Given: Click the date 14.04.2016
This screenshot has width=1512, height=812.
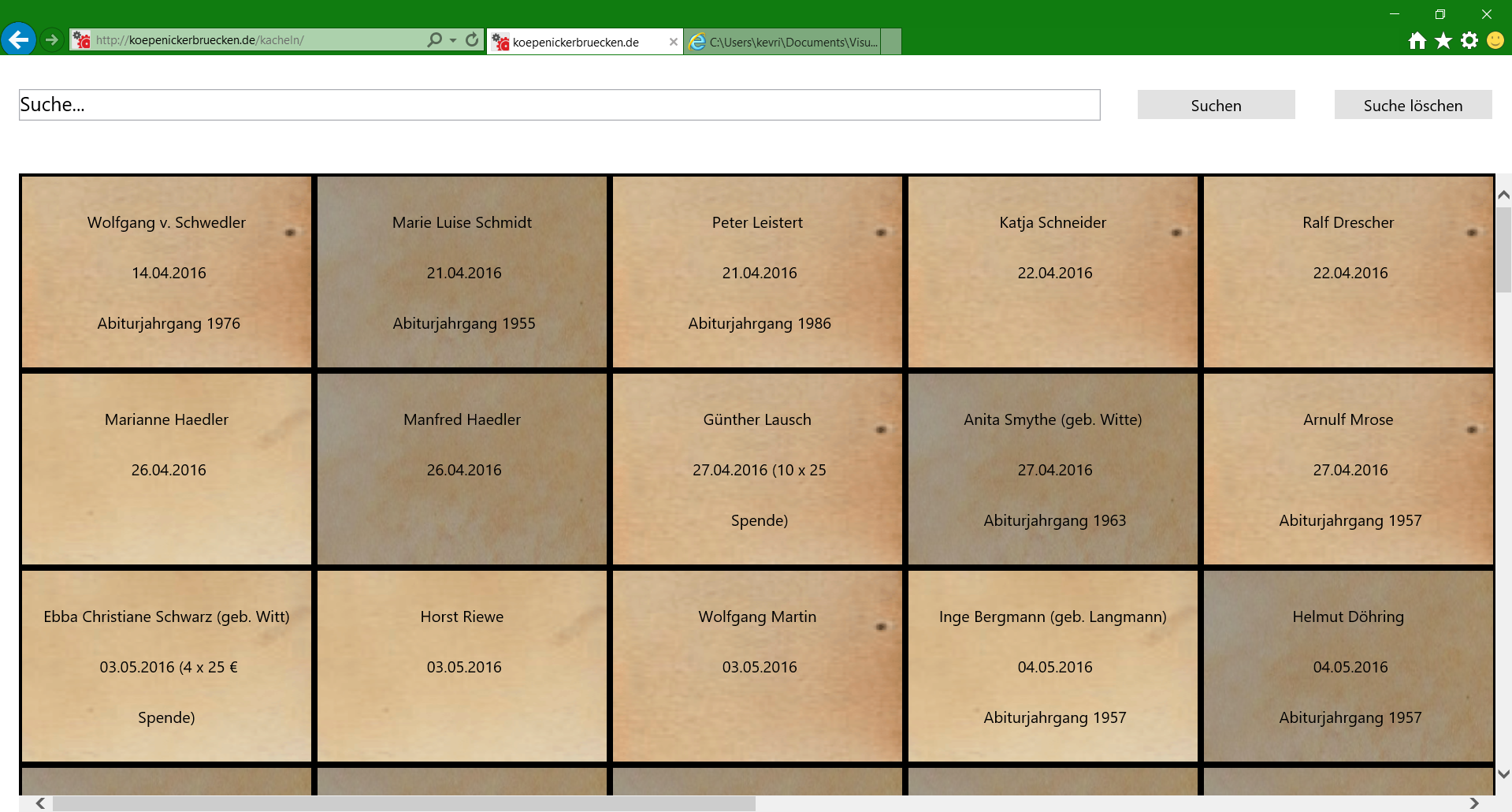Looking at the screenshot, I should point(169,273).
